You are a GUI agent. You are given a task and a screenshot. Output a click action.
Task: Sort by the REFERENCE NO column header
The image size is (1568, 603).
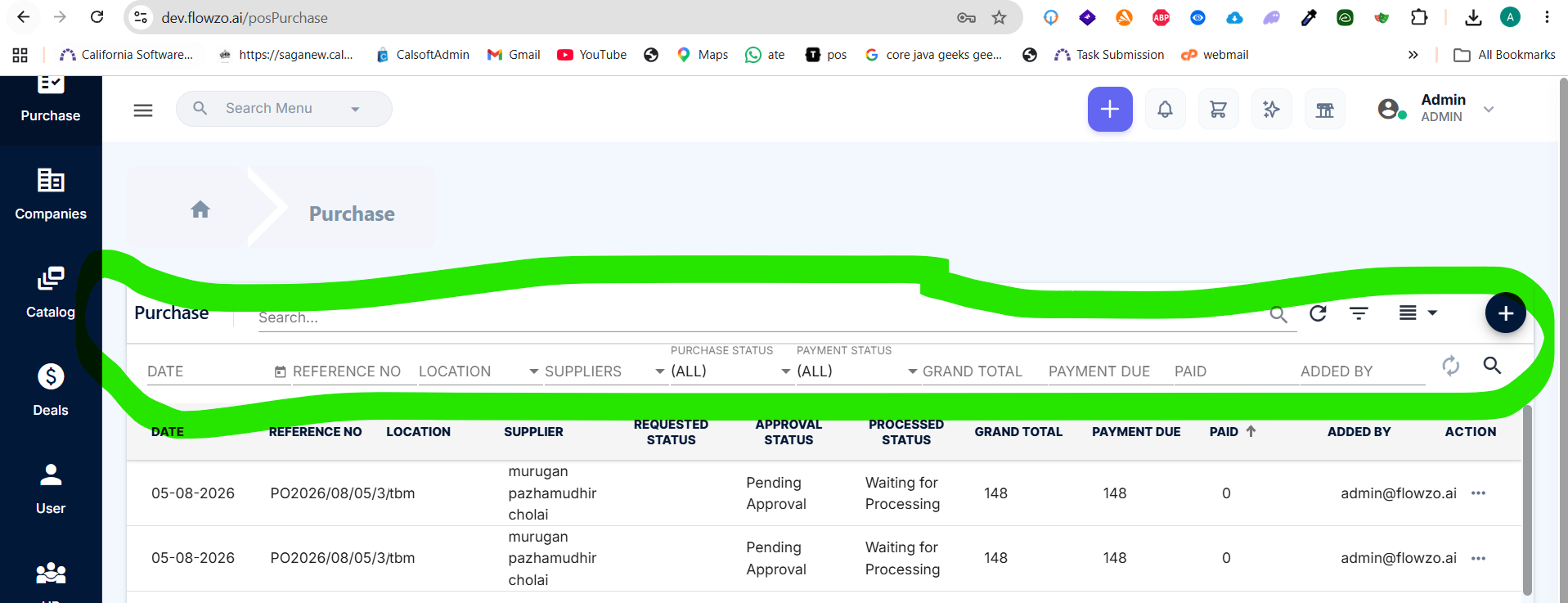(x=315, y=432)
